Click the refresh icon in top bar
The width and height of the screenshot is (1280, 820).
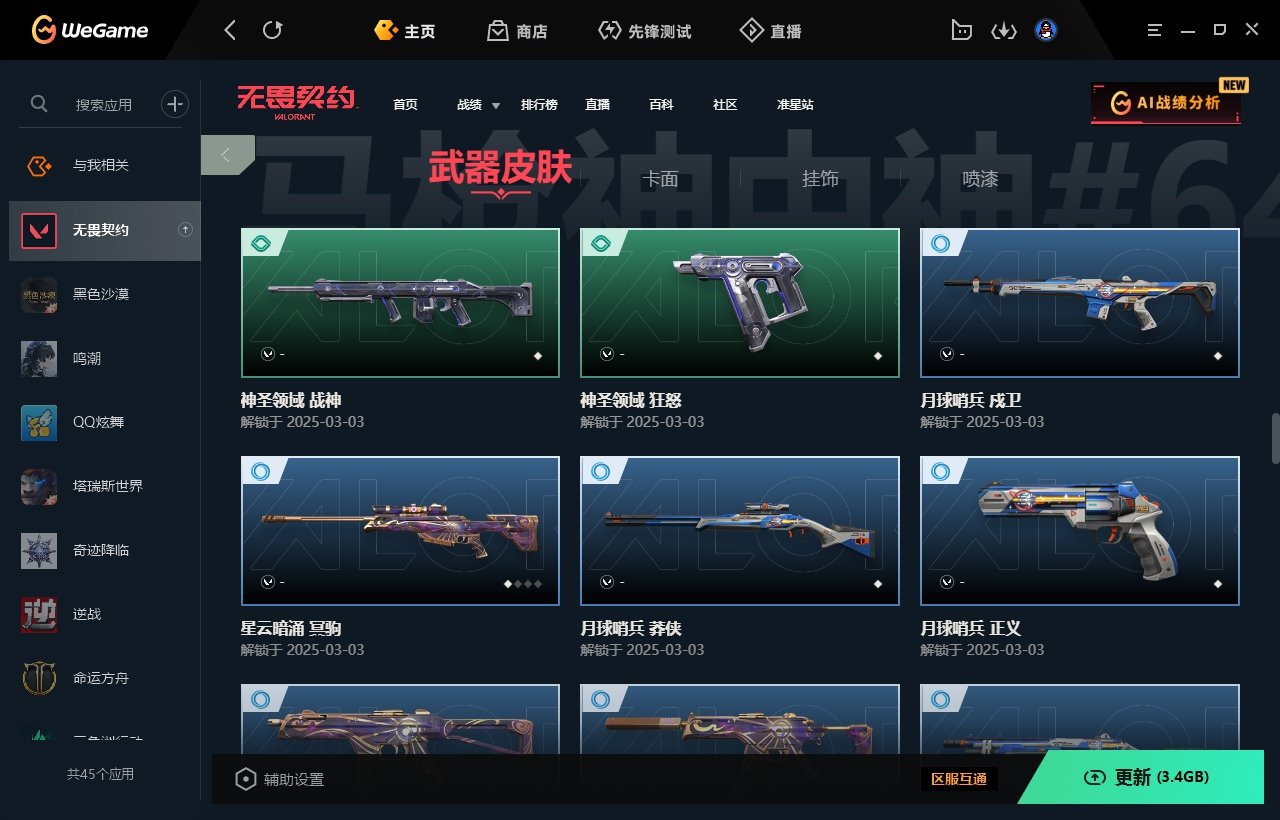[x=272, y=30]
